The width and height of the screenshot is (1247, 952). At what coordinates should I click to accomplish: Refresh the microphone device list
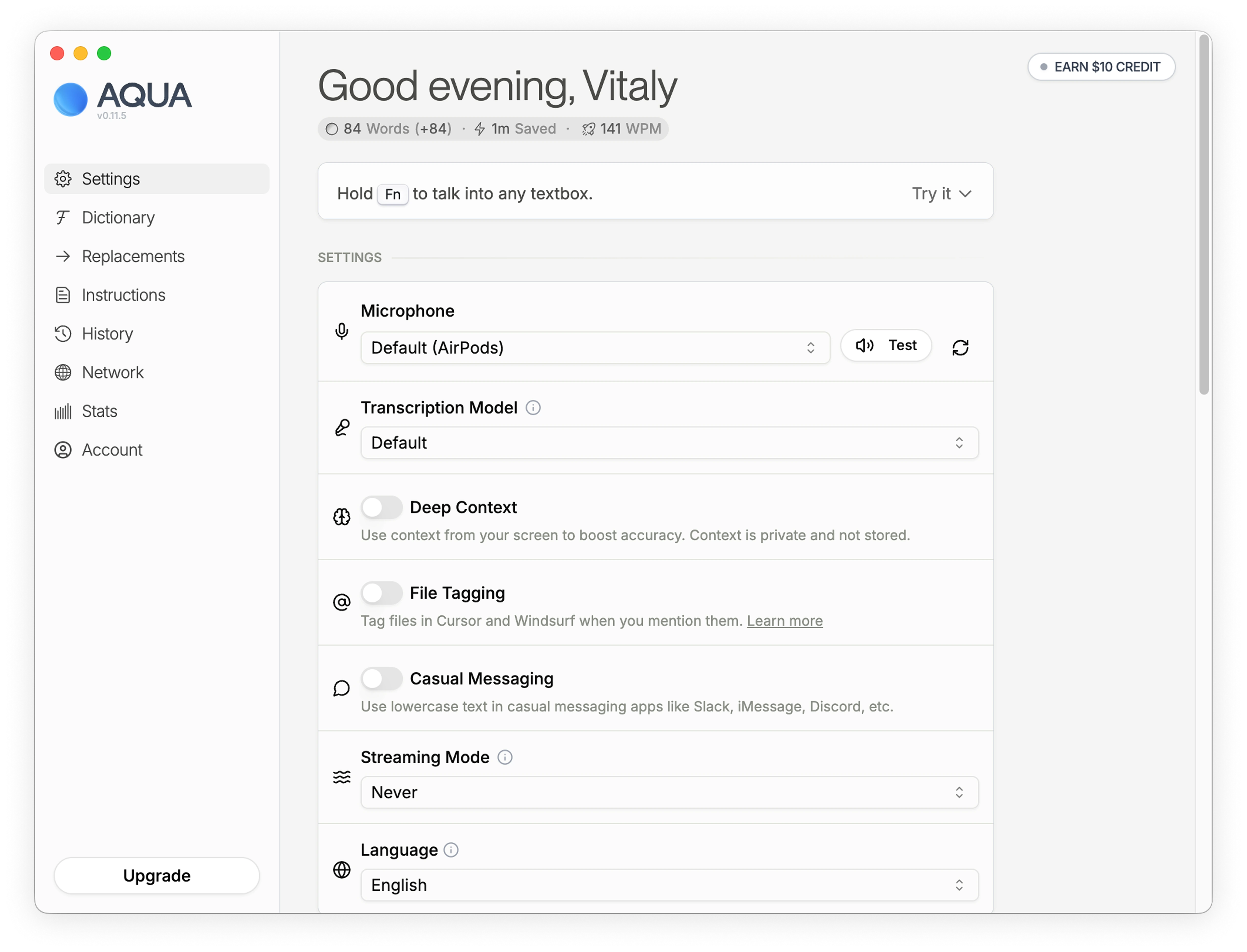tap(960, 347)
